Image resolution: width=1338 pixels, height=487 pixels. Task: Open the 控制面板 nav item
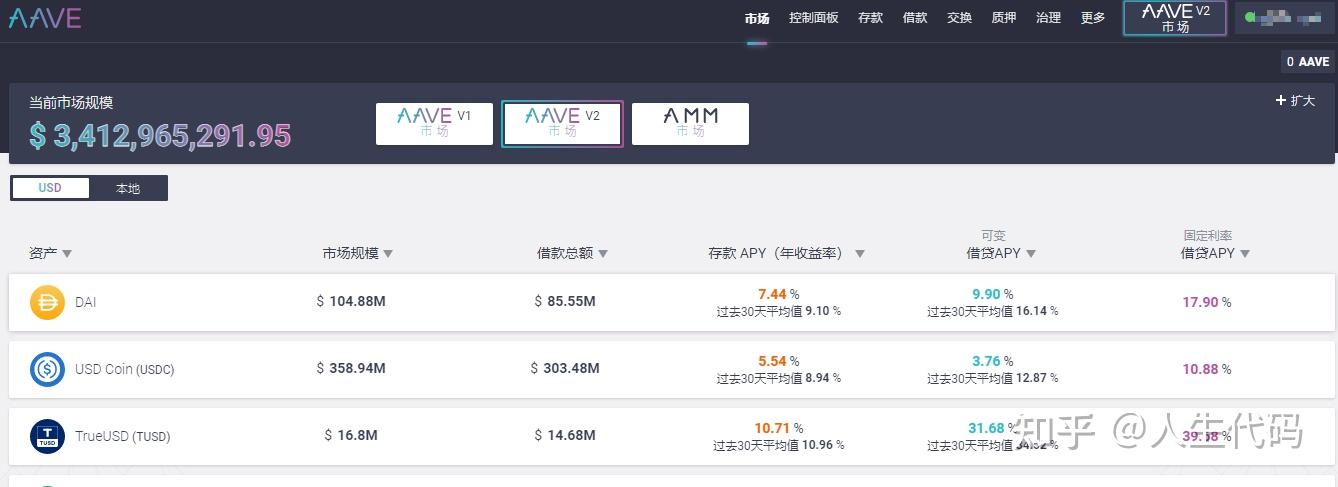(814, 18)
